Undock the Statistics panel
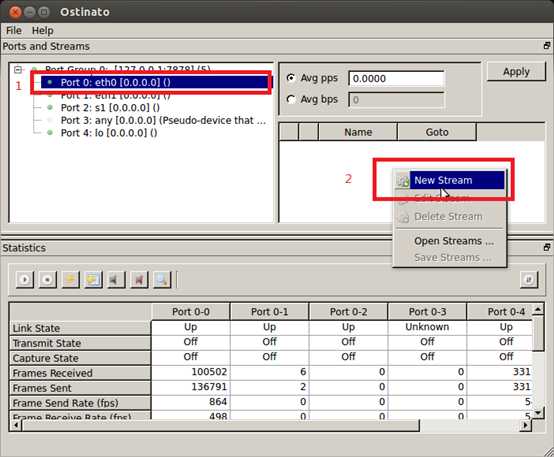Screen dimensions: 554x457 [547, 247]
